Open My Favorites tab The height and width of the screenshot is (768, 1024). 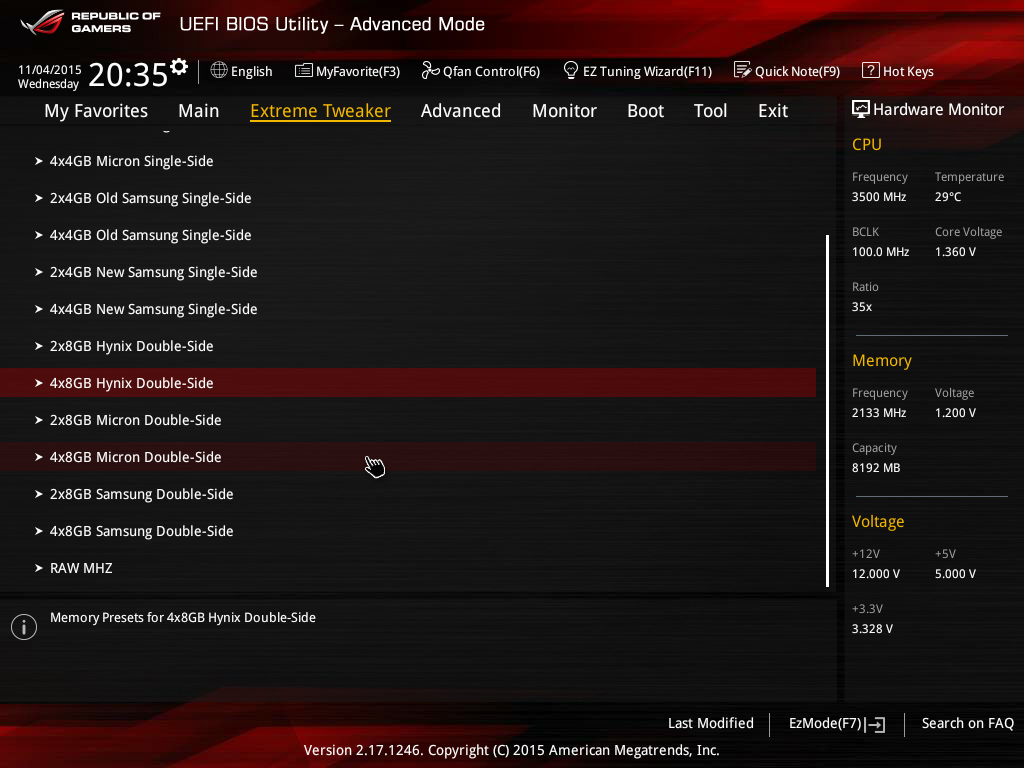(96, 111)
